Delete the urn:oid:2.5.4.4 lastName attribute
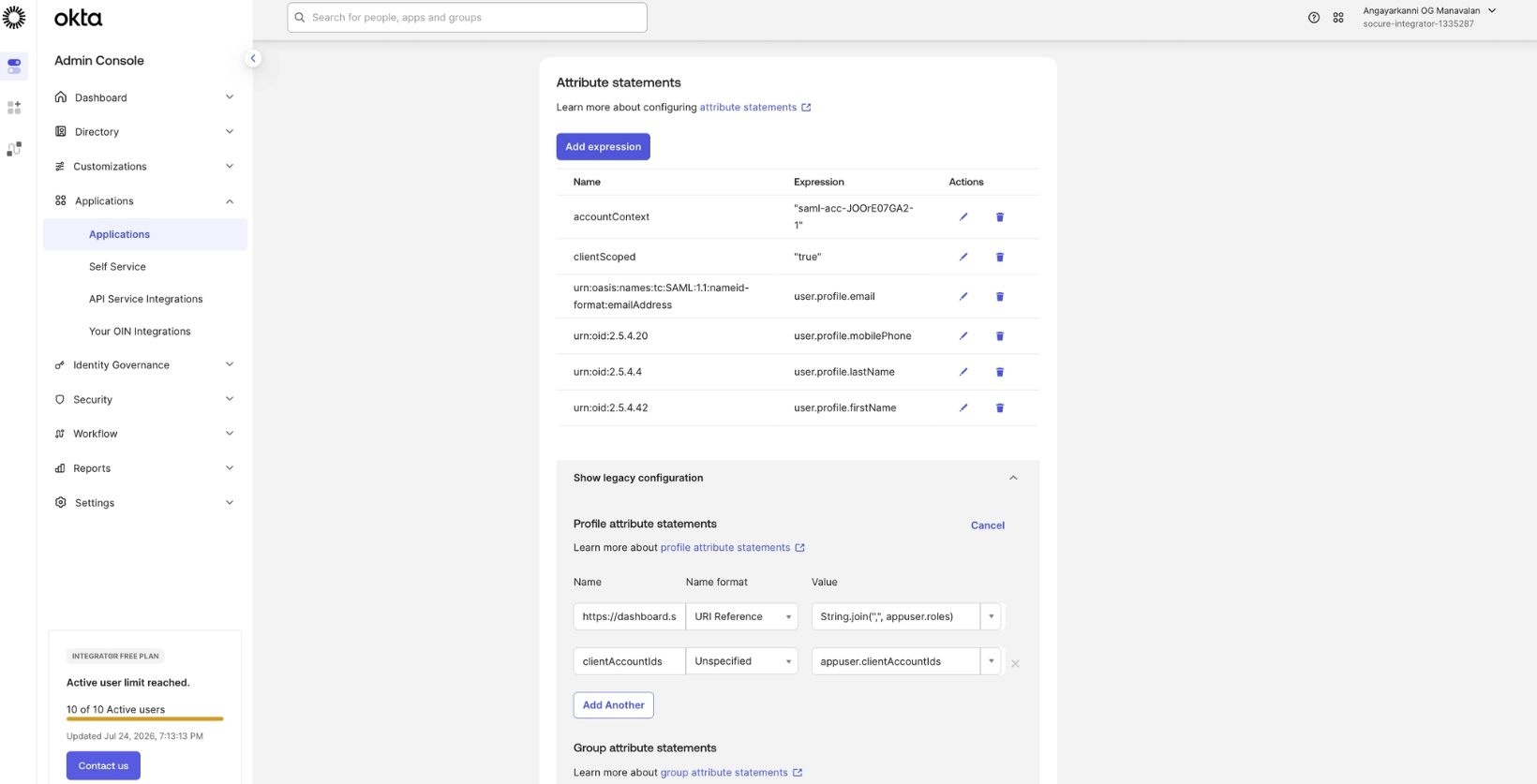The height and width of the screenshot is (784, 1537). pos(1000,372)
